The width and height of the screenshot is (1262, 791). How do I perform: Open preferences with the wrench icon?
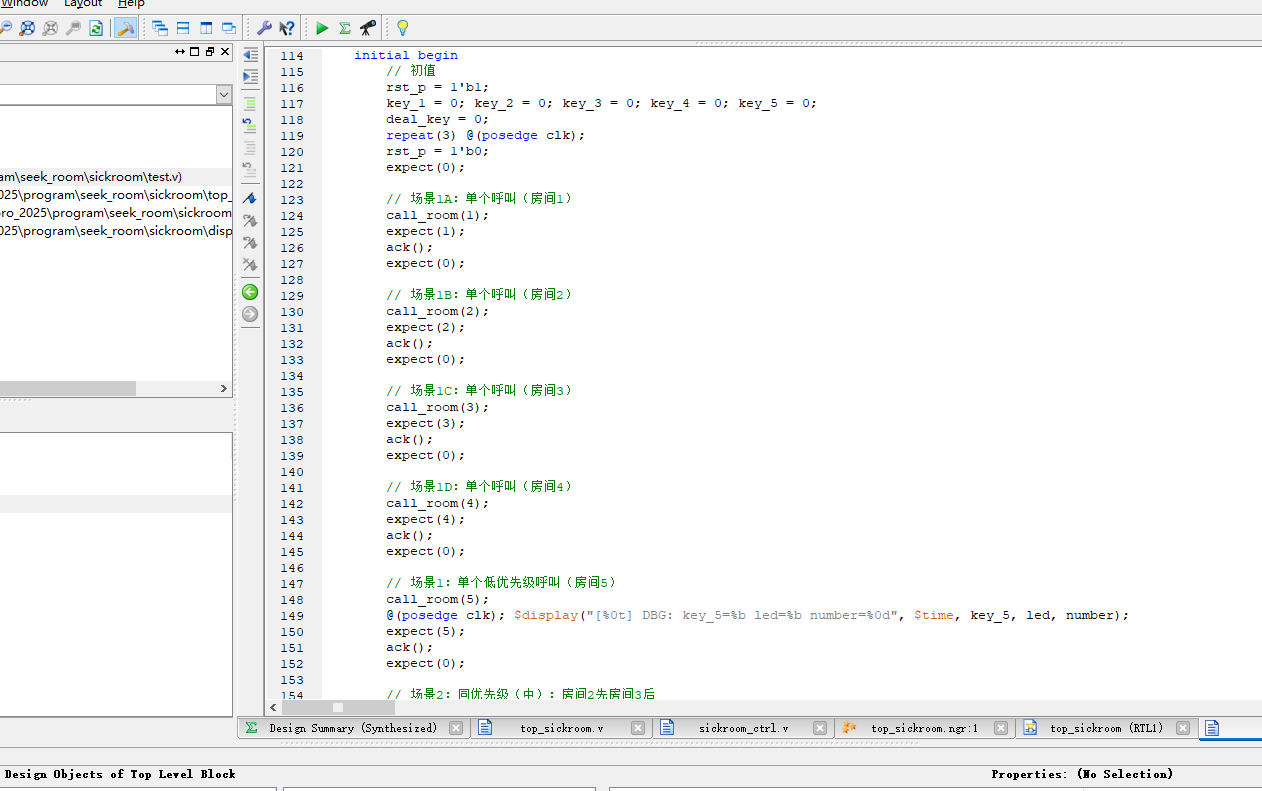tap(264, 28)
